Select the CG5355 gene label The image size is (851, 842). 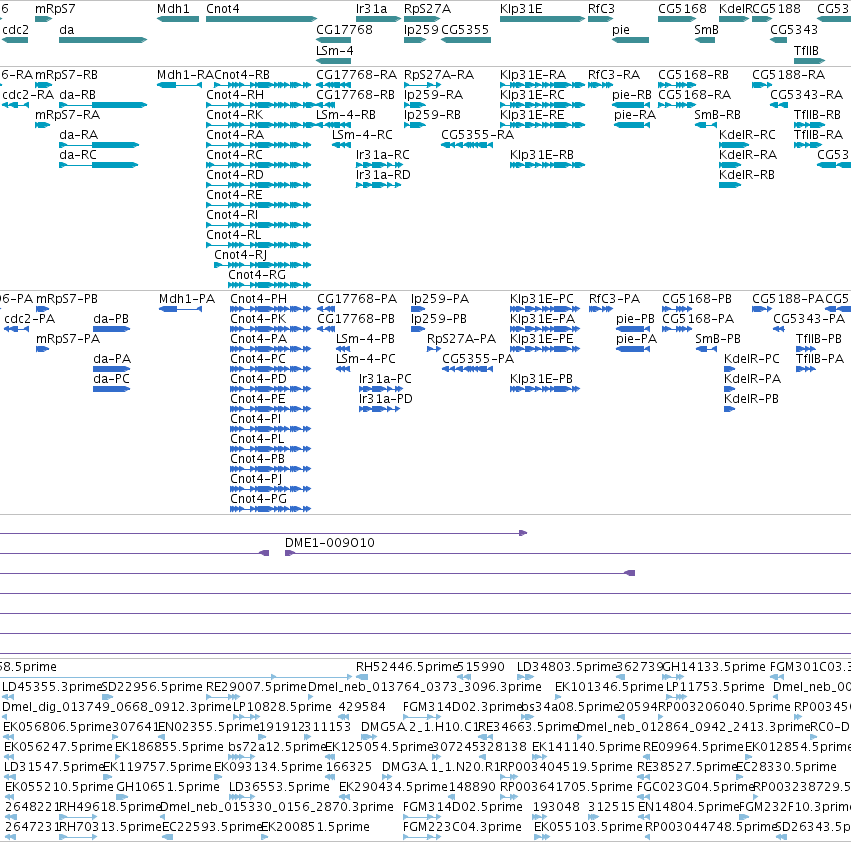(465, 30)
